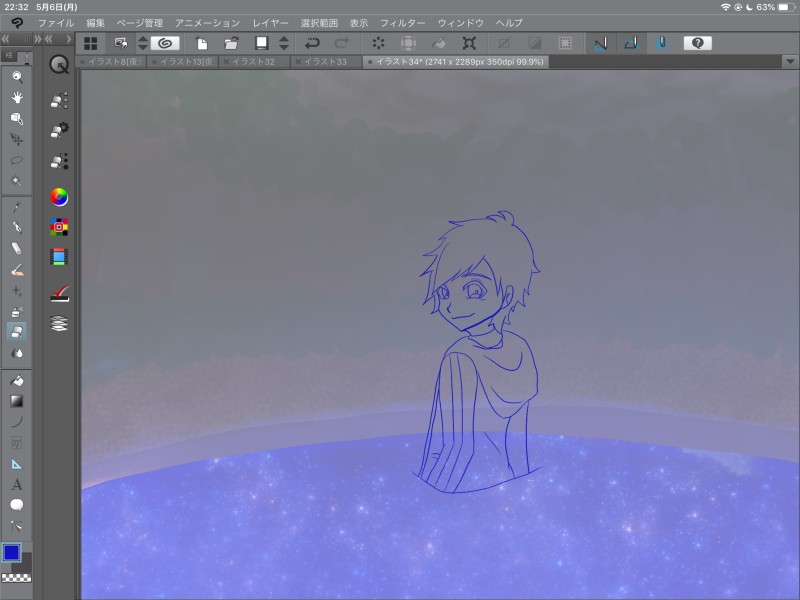Select the blue main color swatch
This screenshot has width=800, height=600.
click(11, 552)
